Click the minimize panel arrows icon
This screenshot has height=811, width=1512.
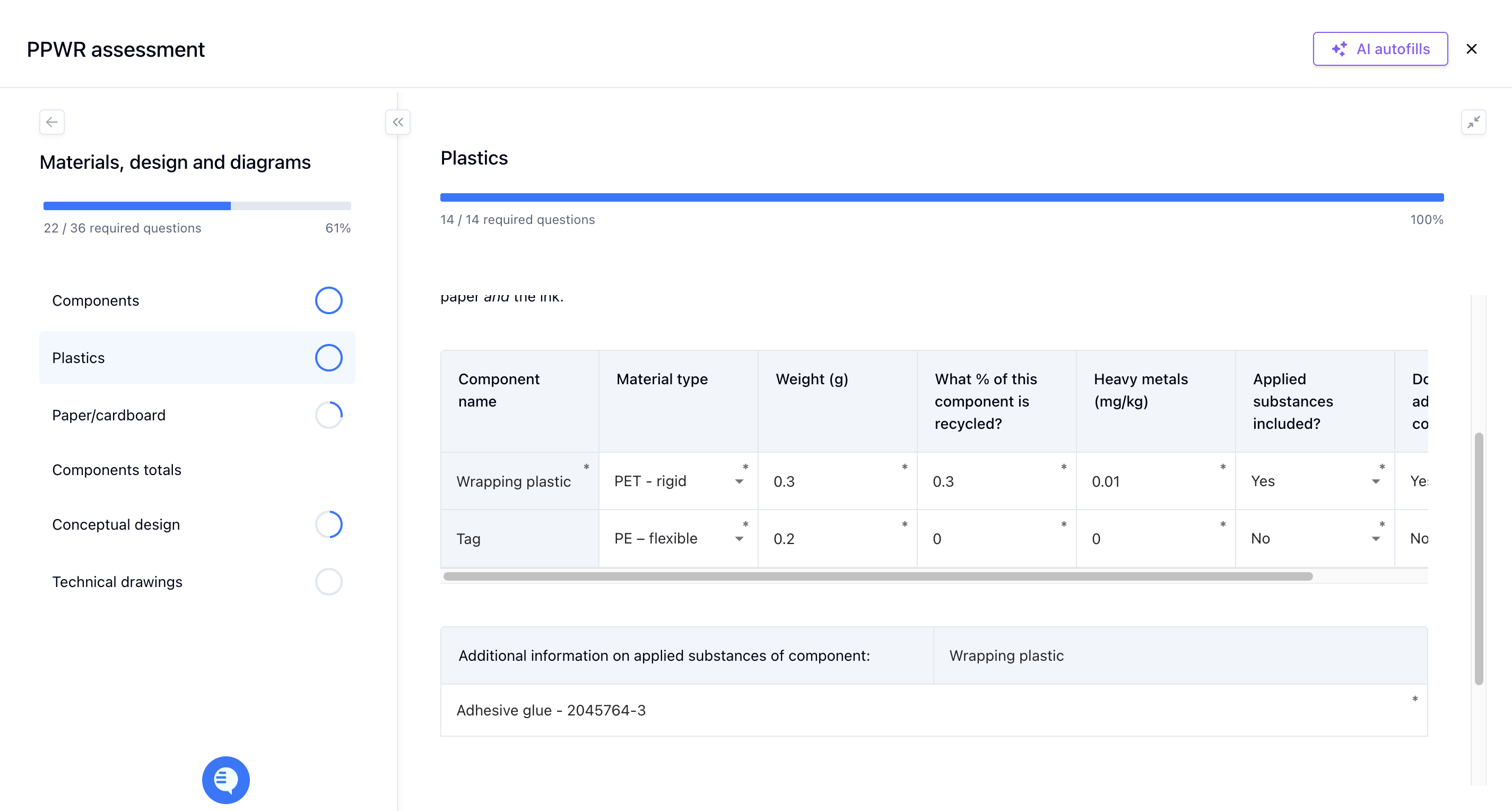(x=1473, y=122)
